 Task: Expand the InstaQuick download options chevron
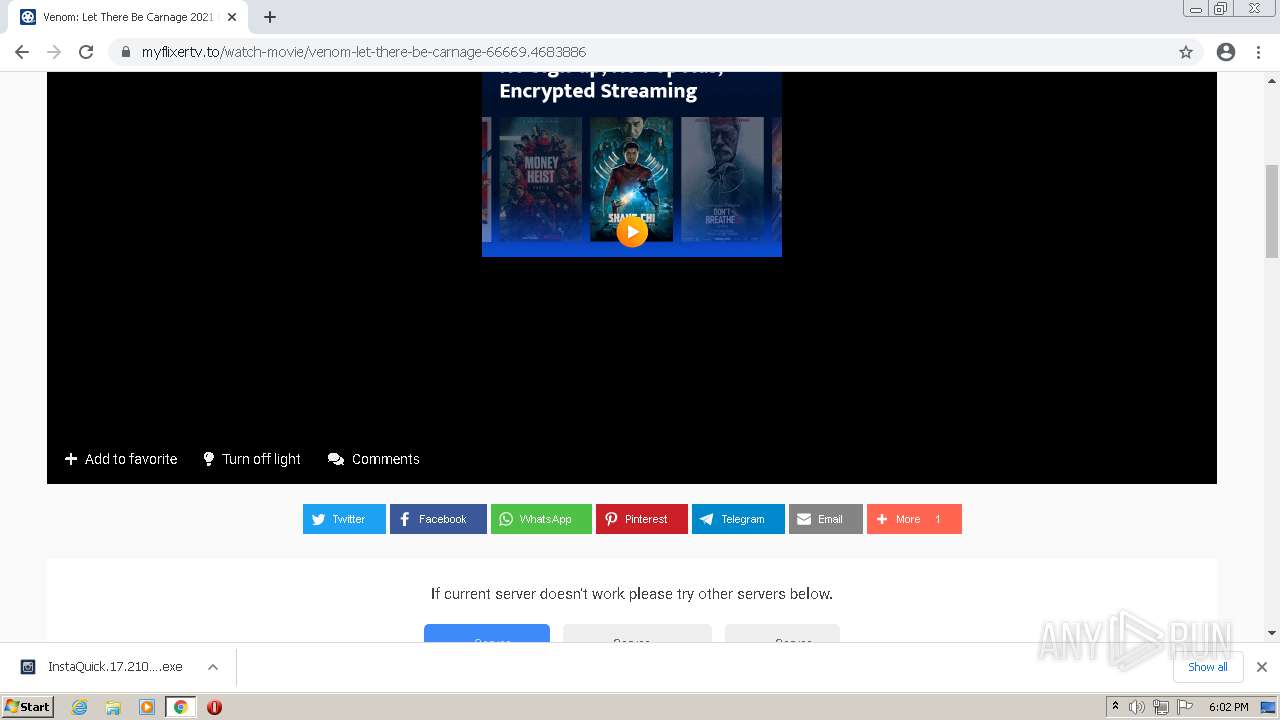tap(213, 667)
